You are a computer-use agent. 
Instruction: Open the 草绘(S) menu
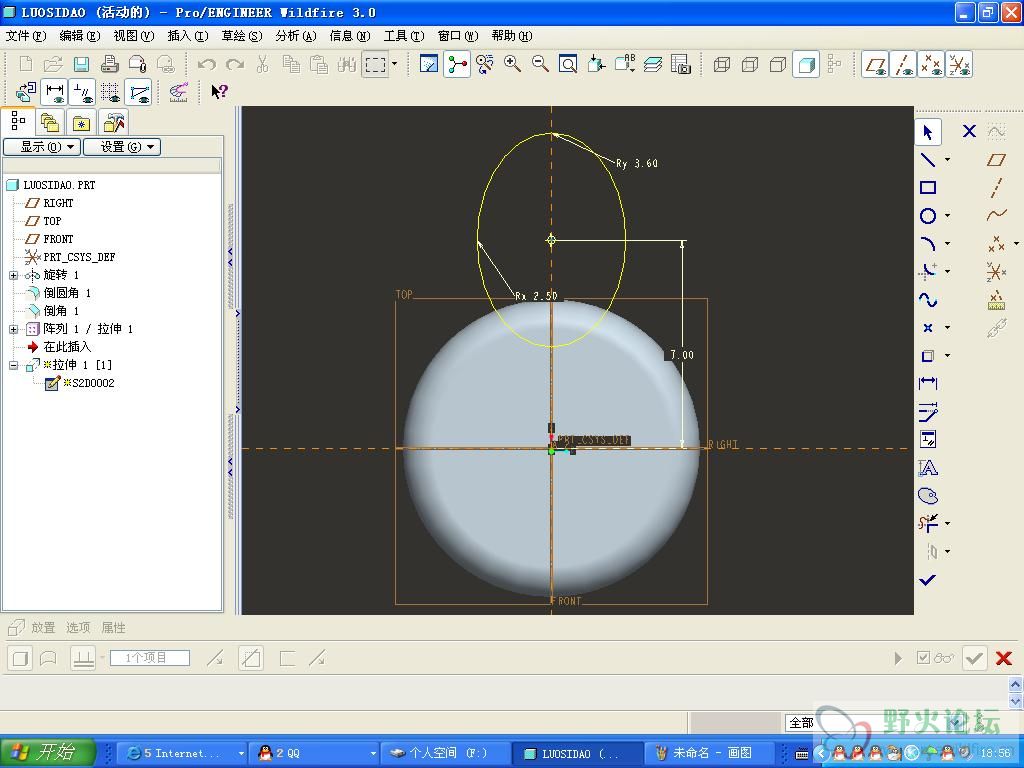242,35
